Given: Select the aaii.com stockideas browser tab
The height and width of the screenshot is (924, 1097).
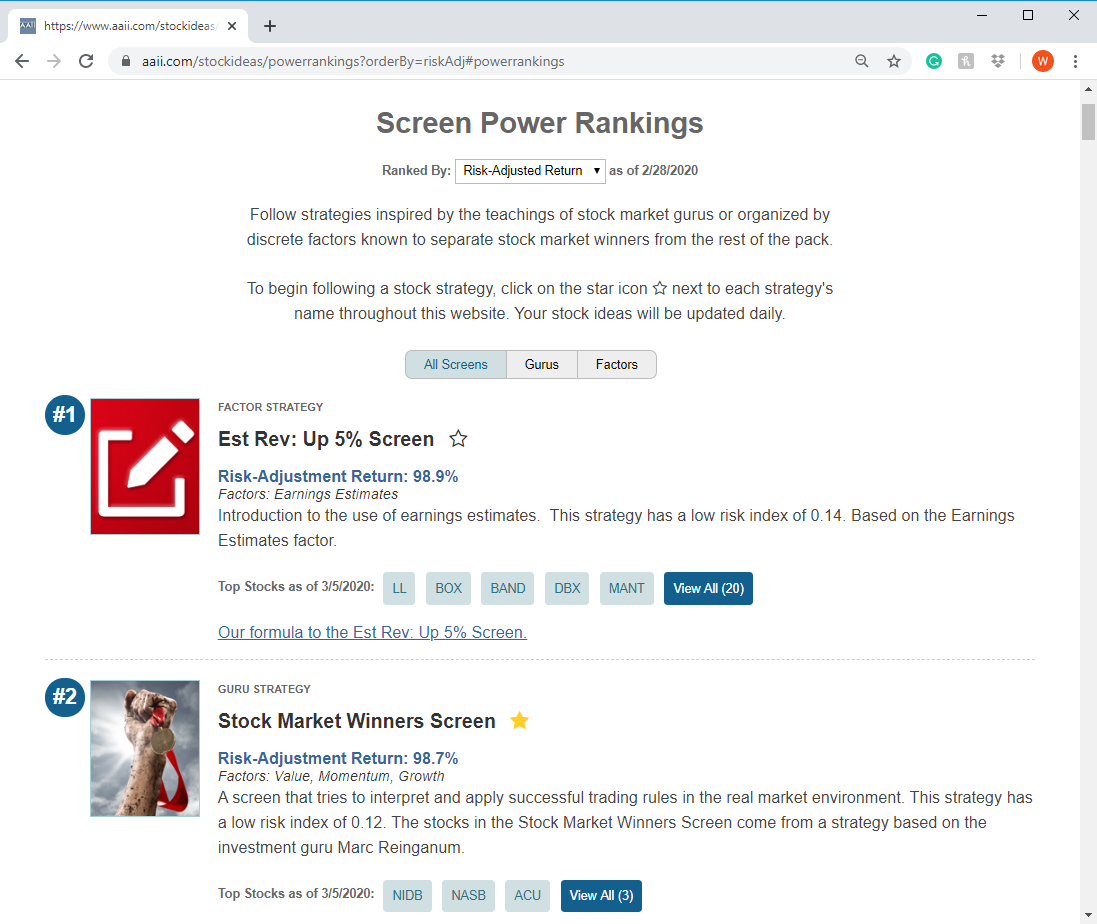Looking at the screenshot, I should click(129, 26).
